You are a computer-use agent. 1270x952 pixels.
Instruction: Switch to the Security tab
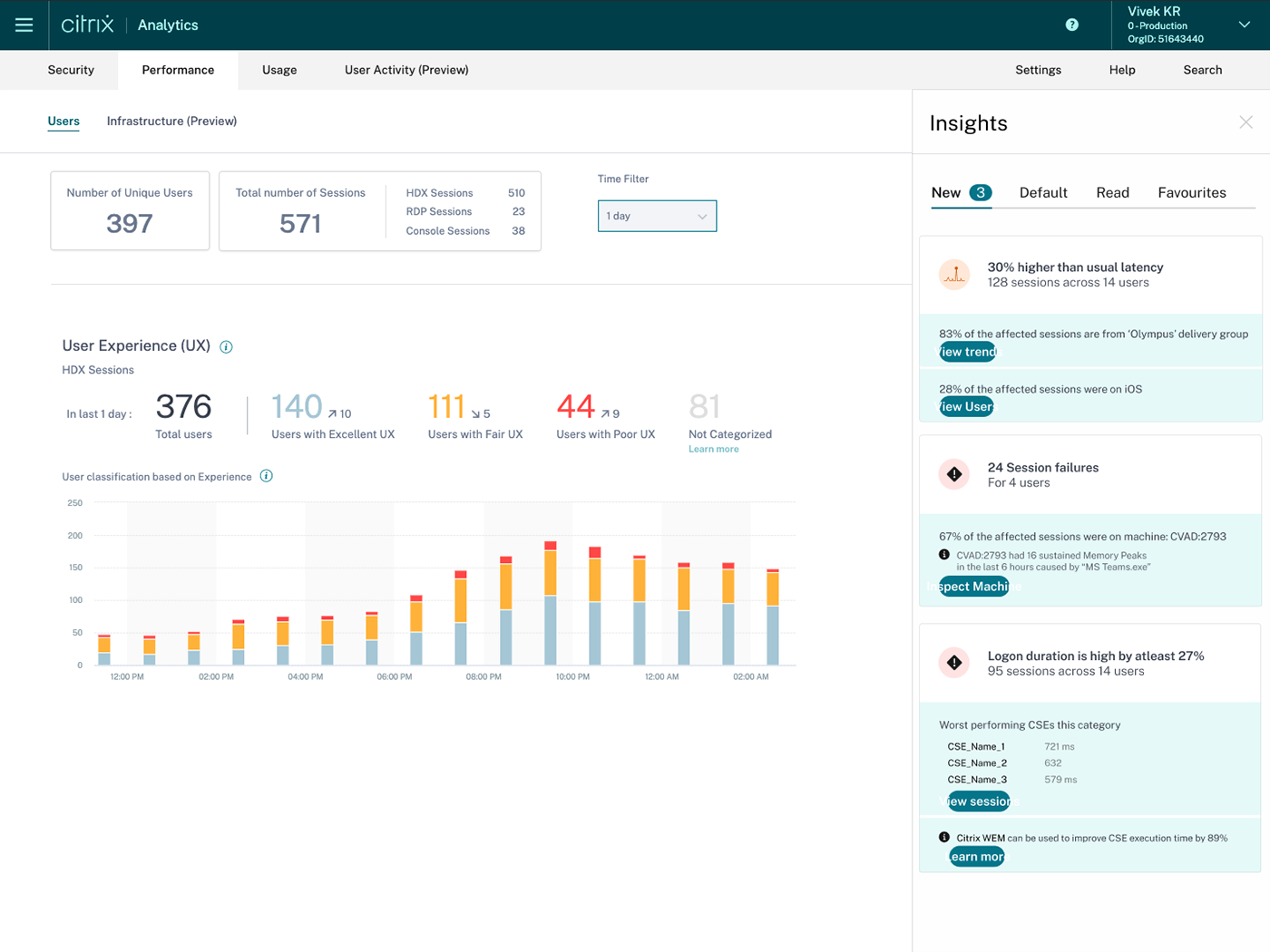coord(71,70)
